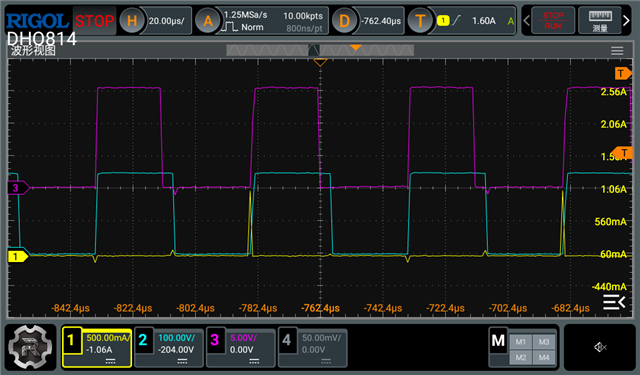Click the 2.56A vertical scale label
Viewport: 640px width, 375px height.
tap(613, 92)
